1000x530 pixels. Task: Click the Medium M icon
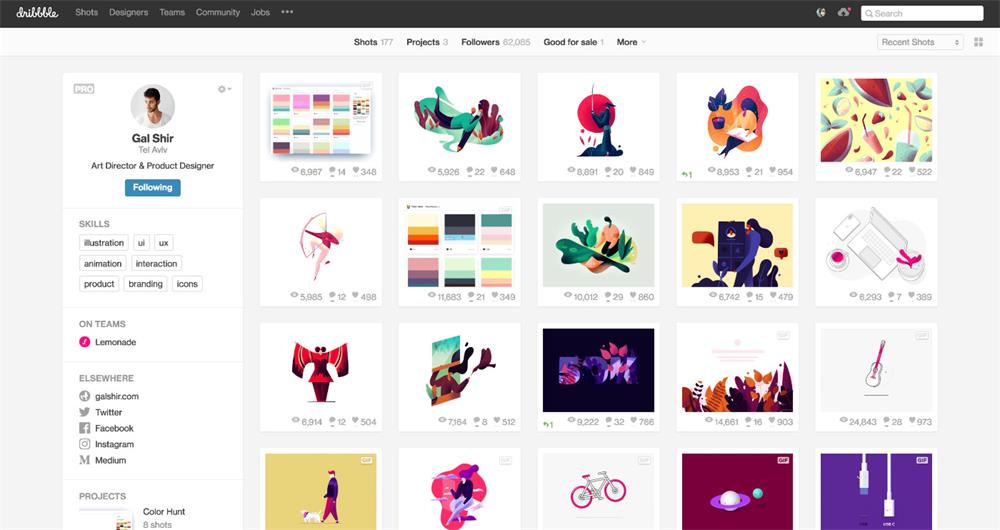tap(84, 460)
